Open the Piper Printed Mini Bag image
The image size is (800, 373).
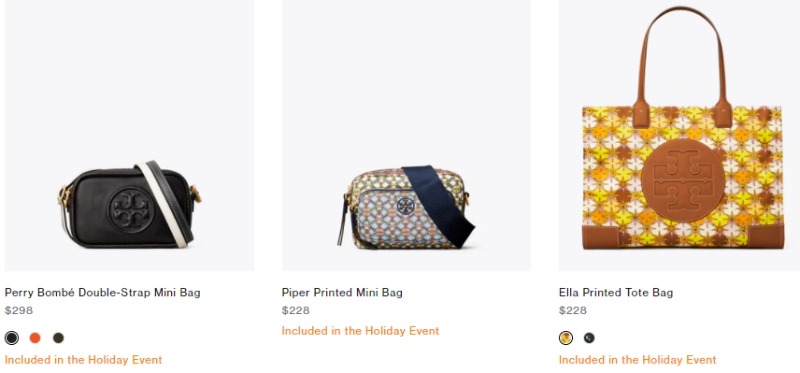(406, 135)
